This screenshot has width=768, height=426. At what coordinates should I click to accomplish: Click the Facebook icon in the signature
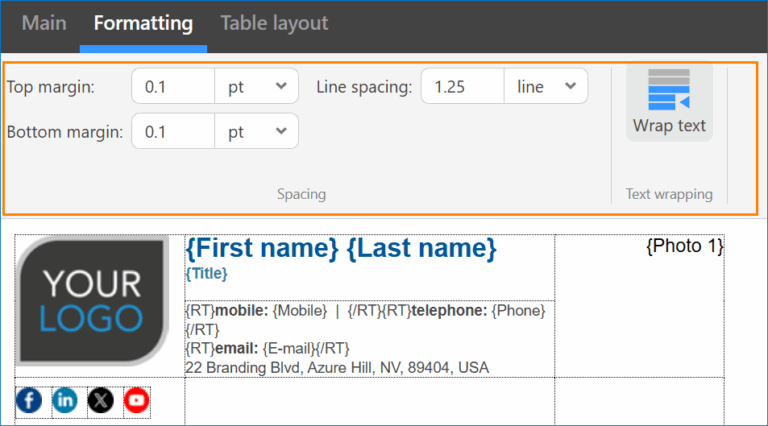29,401
